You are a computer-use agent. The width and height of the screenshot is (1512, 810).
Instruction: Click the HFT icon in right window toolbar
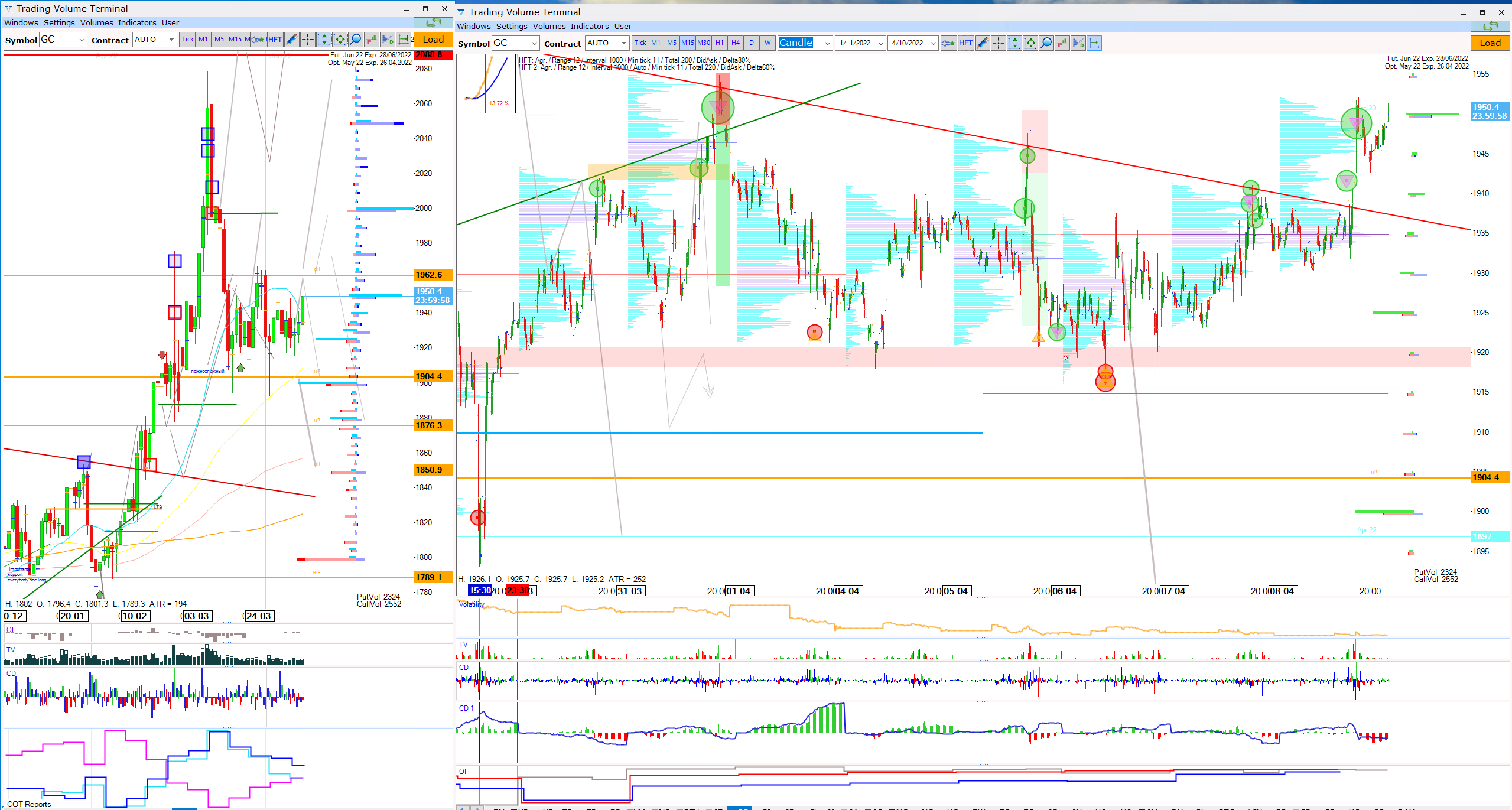[965, 43]
